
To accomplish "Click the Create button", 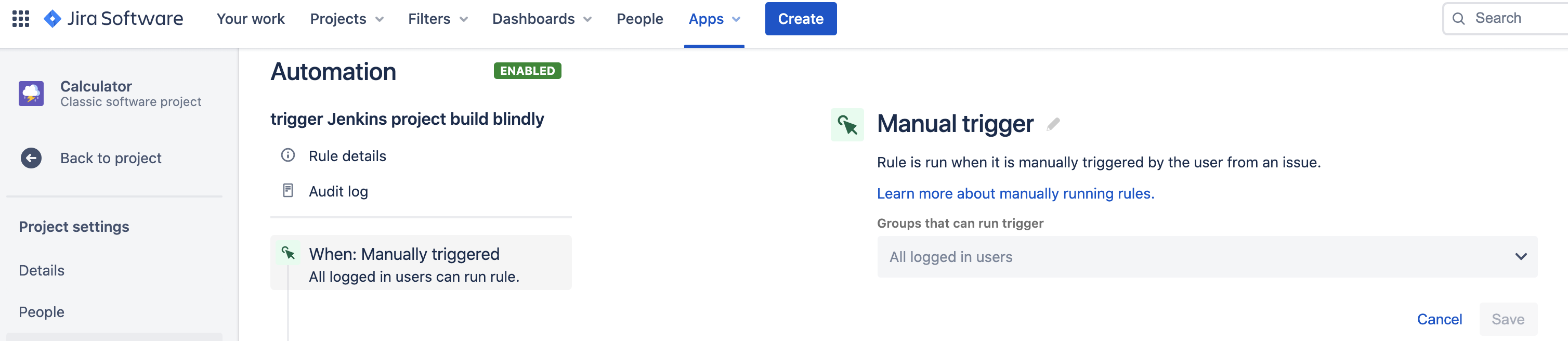I will pyautogui.click(x=801, y=19).
